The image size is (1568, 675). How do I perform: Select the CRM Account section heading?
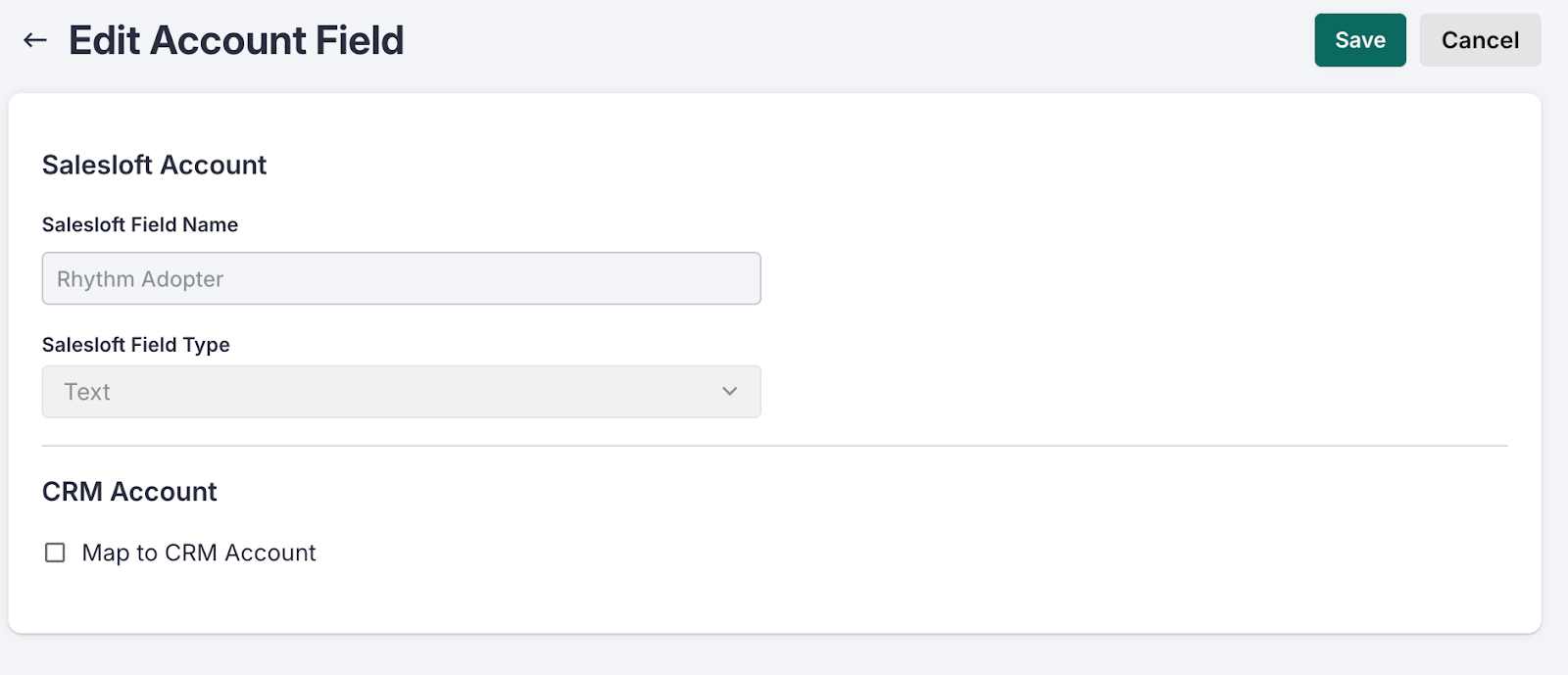(128, 492)
